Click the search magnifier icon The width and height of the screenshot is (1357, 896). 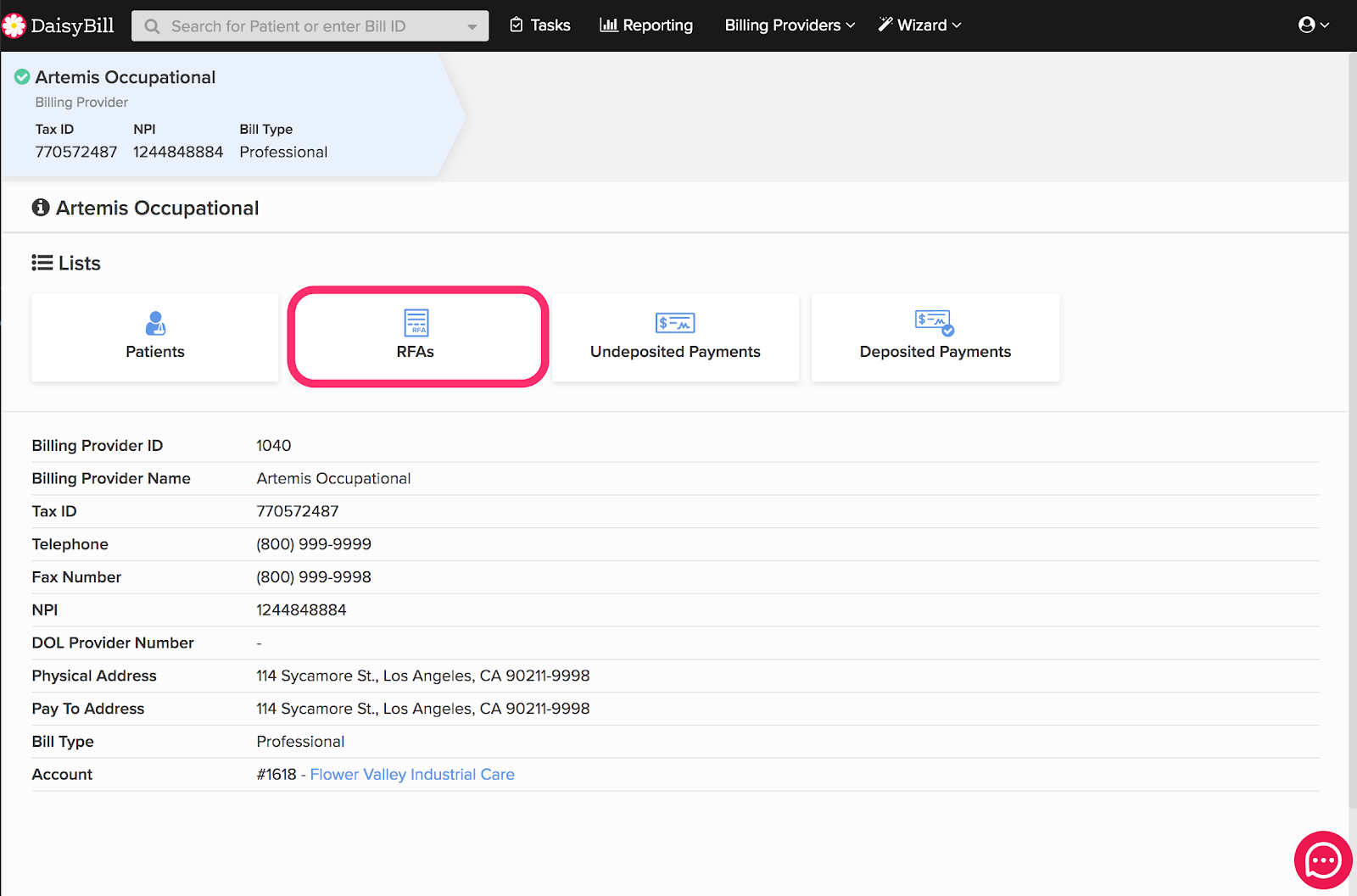152,26
